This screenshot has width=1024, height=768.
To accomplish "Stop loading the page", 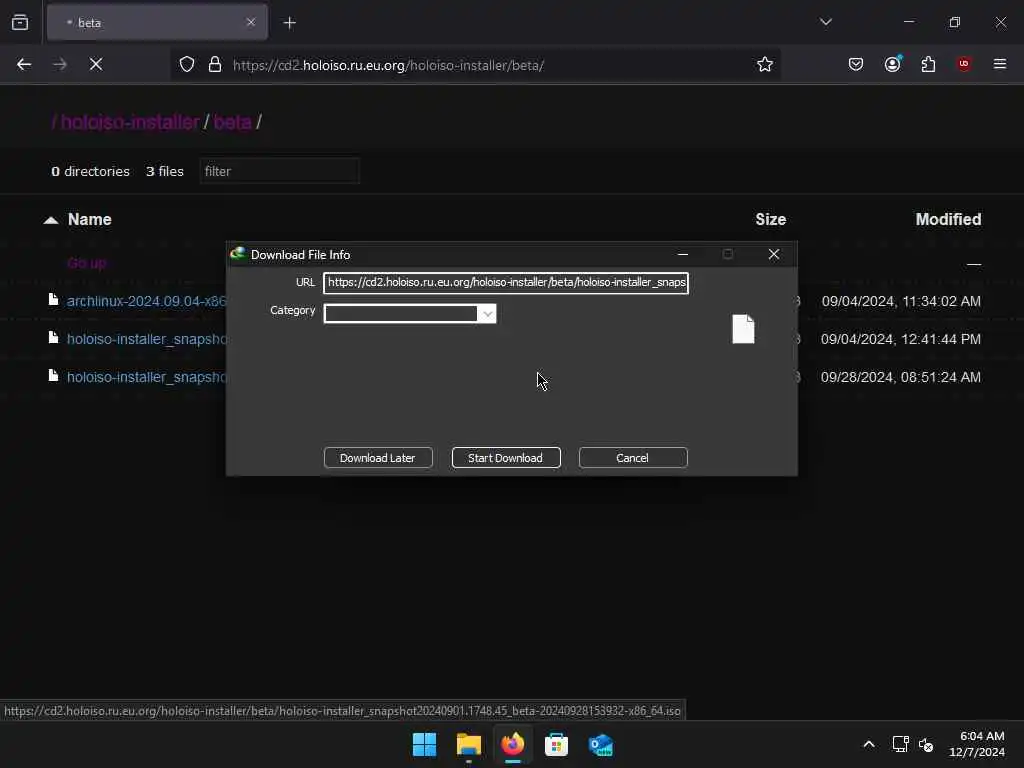I will click(96, 64).
